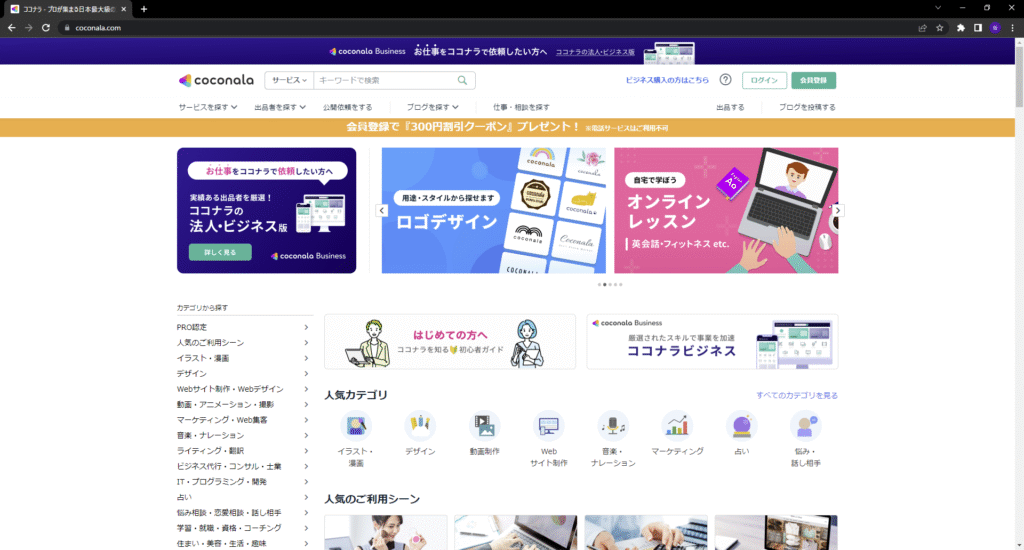Open the browser profile avatar
The height and width of the screenshot is (550, 1024).
(x=995, y=28)
